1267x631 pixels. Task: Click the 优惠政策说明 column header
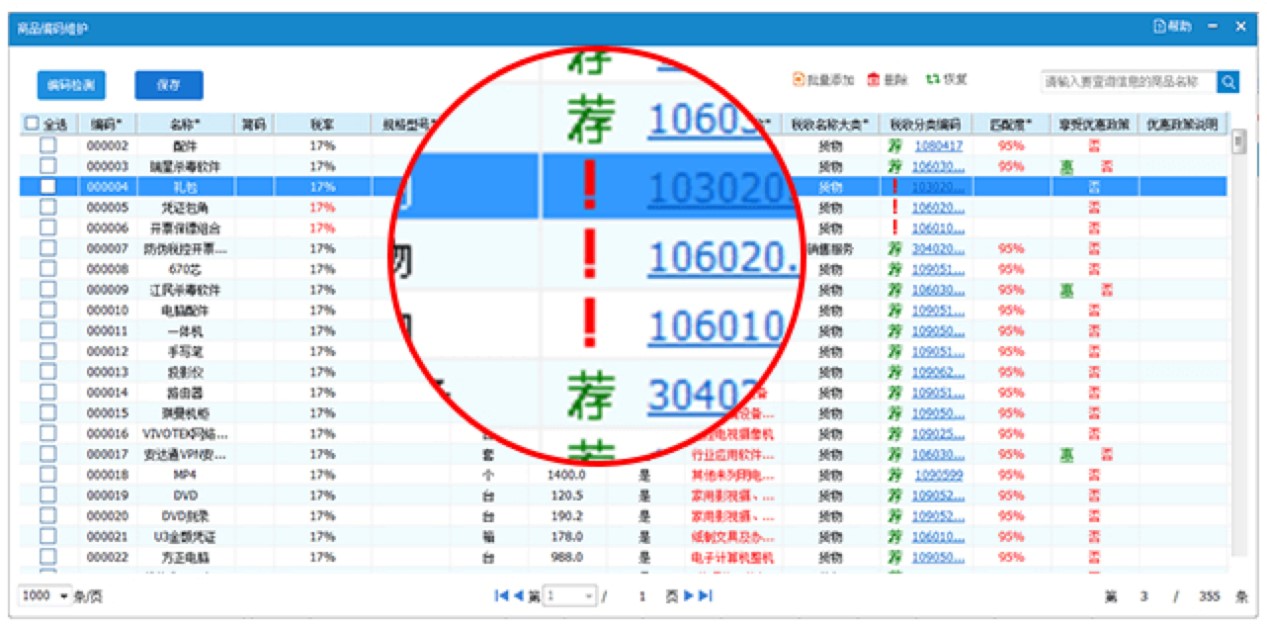pyautogui.click(x=1183, y=125)
